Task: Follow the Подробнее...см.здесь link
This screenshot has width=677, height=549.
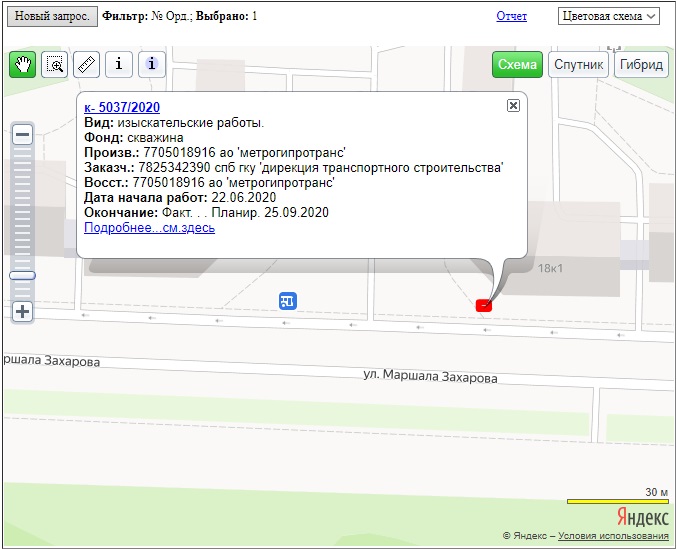Action: coord(149,227)
